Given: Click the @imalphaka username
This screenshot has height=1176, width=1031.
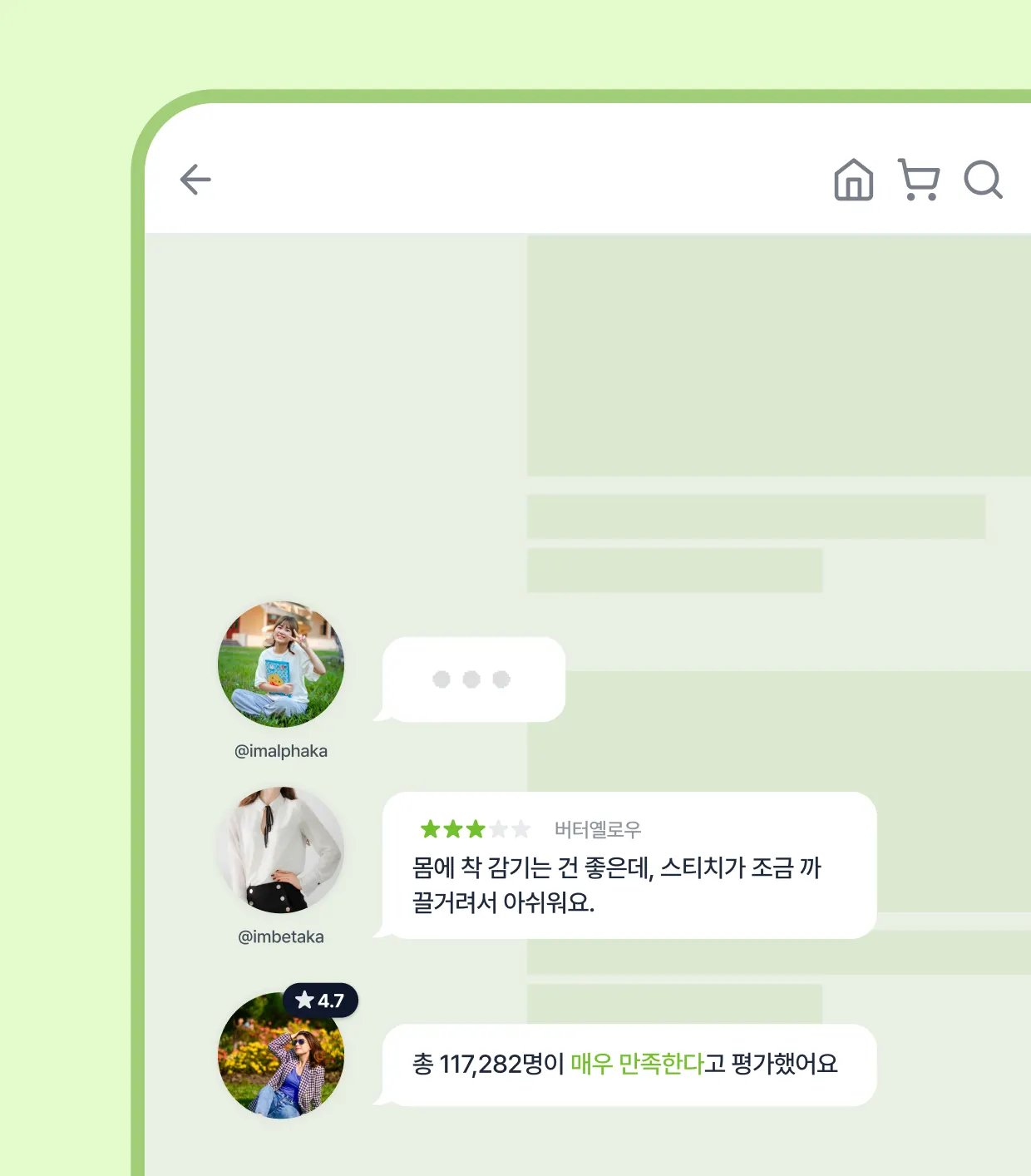Looking at the screenshot, I should click(x=281, y=751).
